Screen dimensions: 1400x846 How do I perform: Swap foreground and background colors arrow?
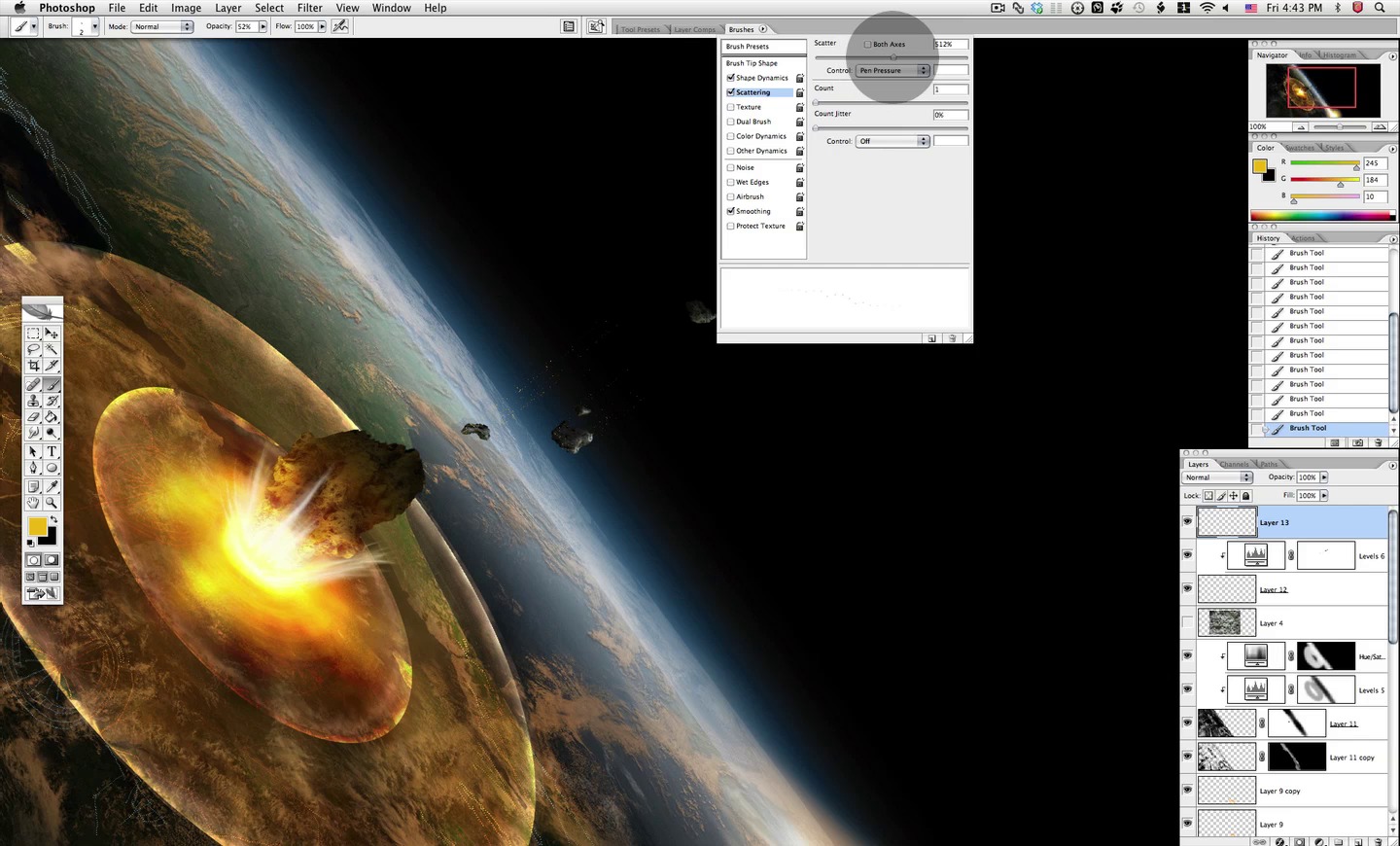(x=53, y=520)
